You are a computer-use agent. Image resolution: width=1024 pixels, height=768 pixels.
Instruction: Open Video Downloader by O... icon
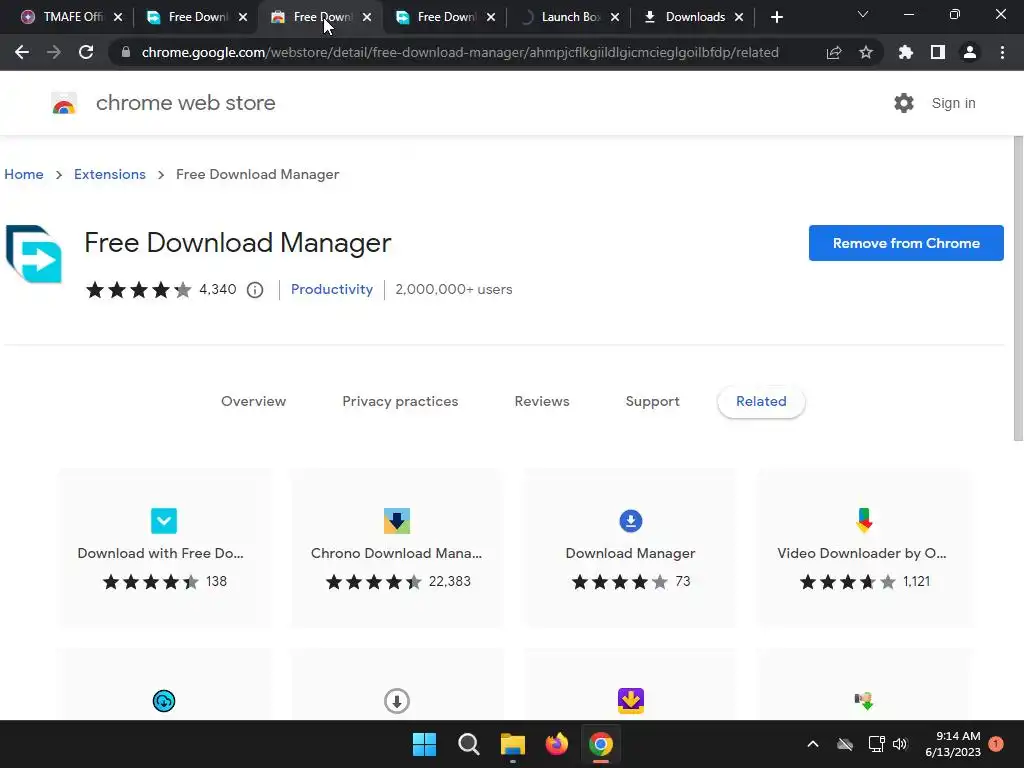point(864,520)
